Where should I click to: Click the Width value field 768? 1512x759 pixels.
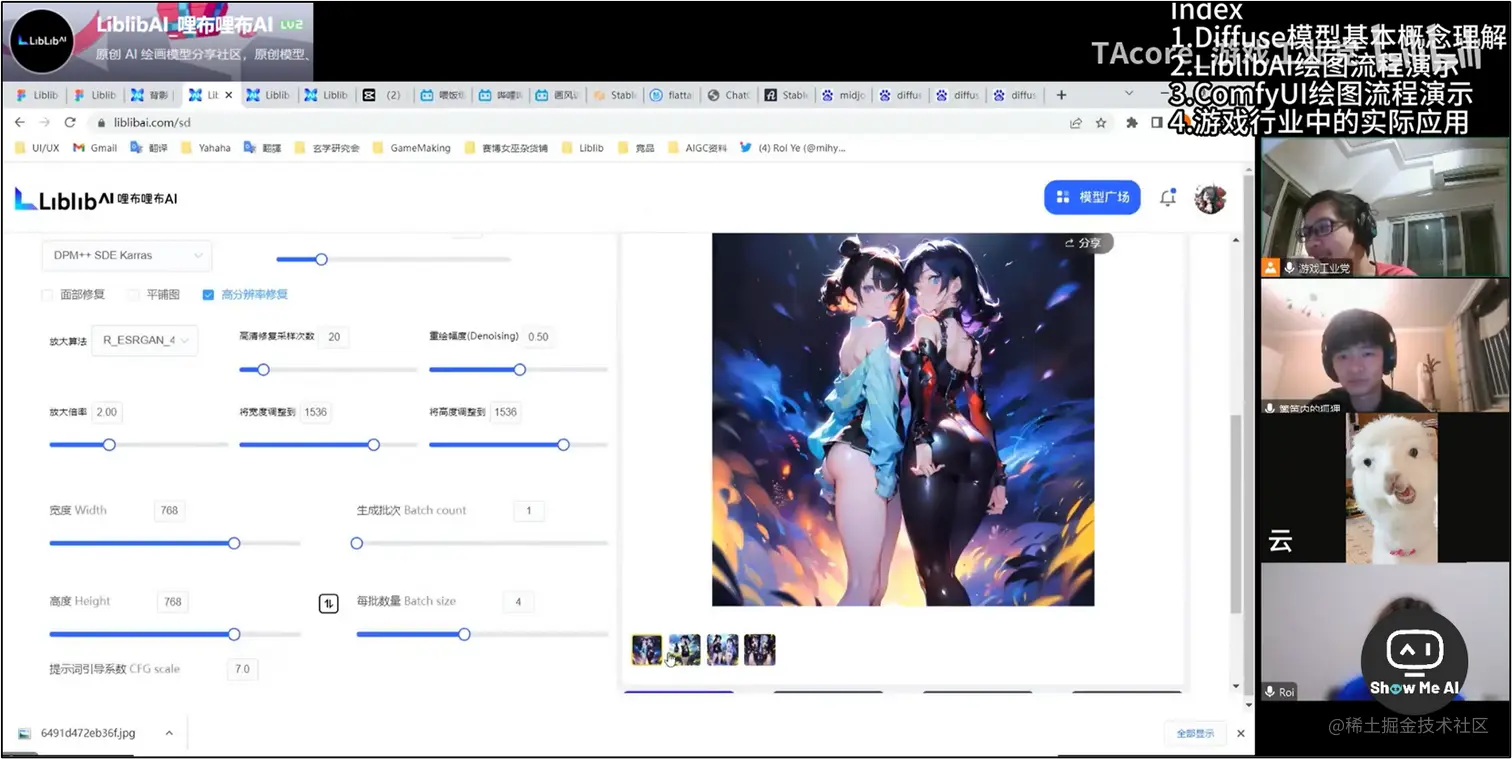[169, 511]
